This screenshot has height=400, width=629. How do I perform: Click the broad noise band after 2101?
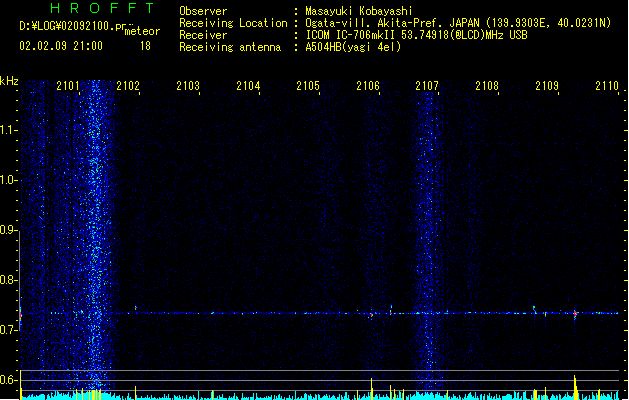pos(95,235)
